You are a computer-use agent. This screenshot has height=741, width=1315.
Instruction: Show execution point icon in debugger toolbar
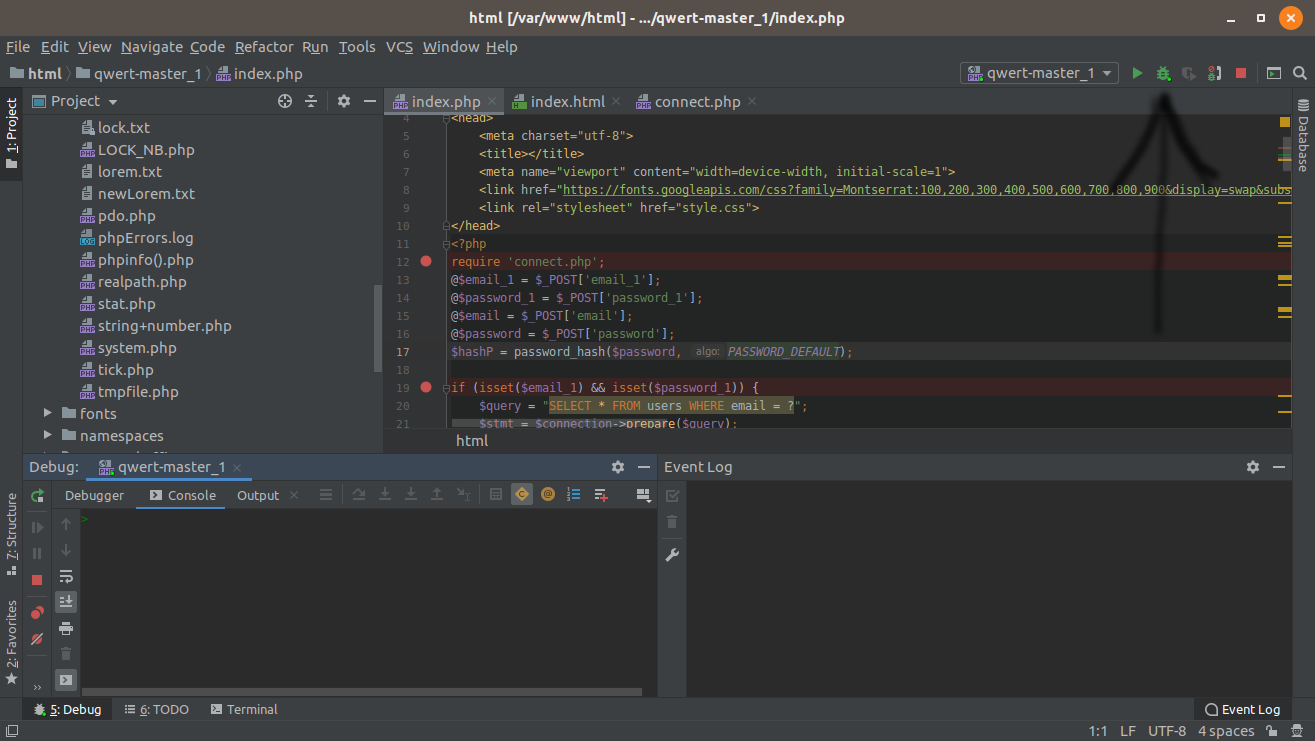[x=326, y=495]
